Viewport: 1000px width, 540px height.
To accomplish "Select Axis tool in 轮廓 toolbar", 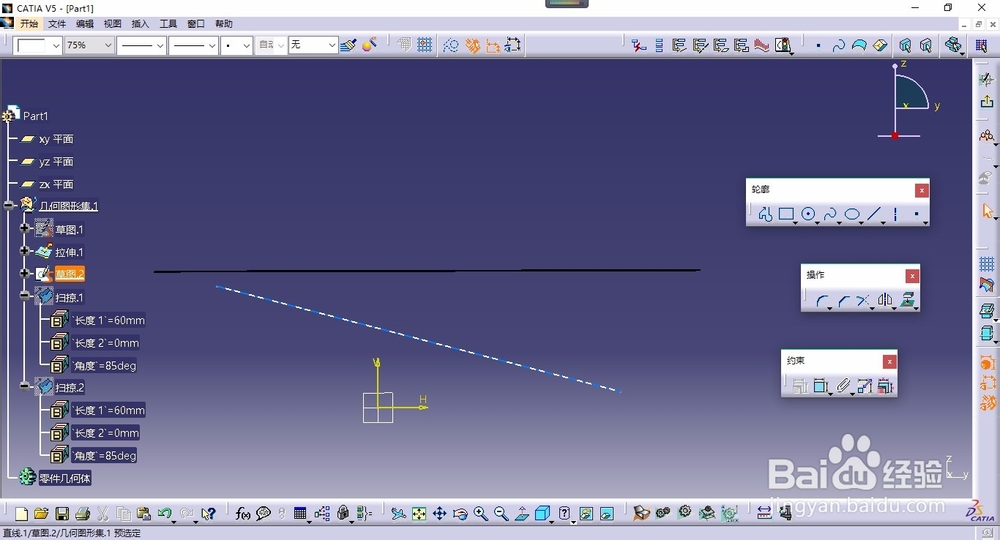I will [x=895, y=214].
